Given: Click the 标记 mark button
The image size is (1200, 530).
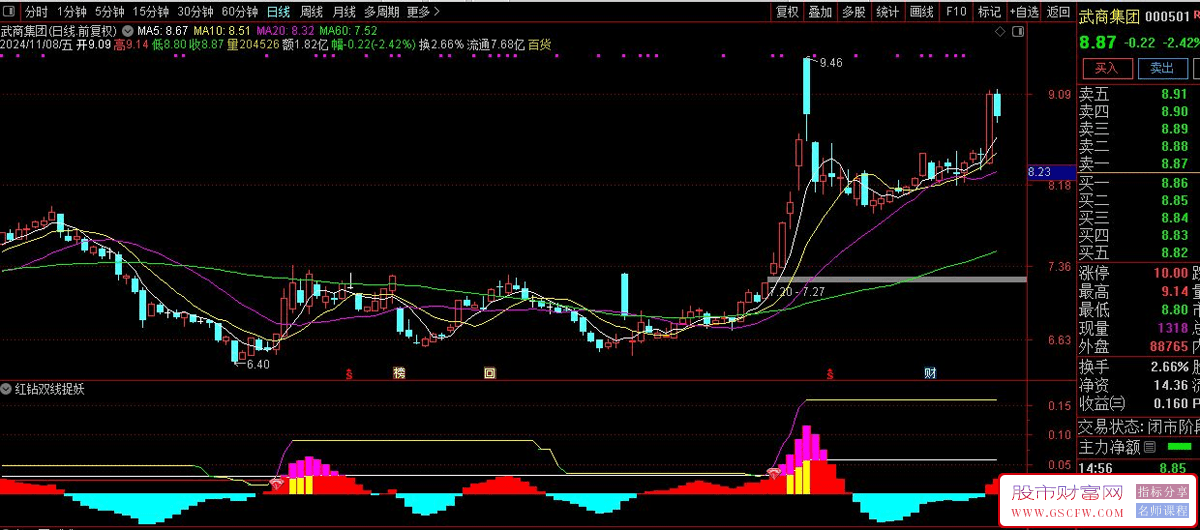Looking at the screenshot, I should pos(989,12).
